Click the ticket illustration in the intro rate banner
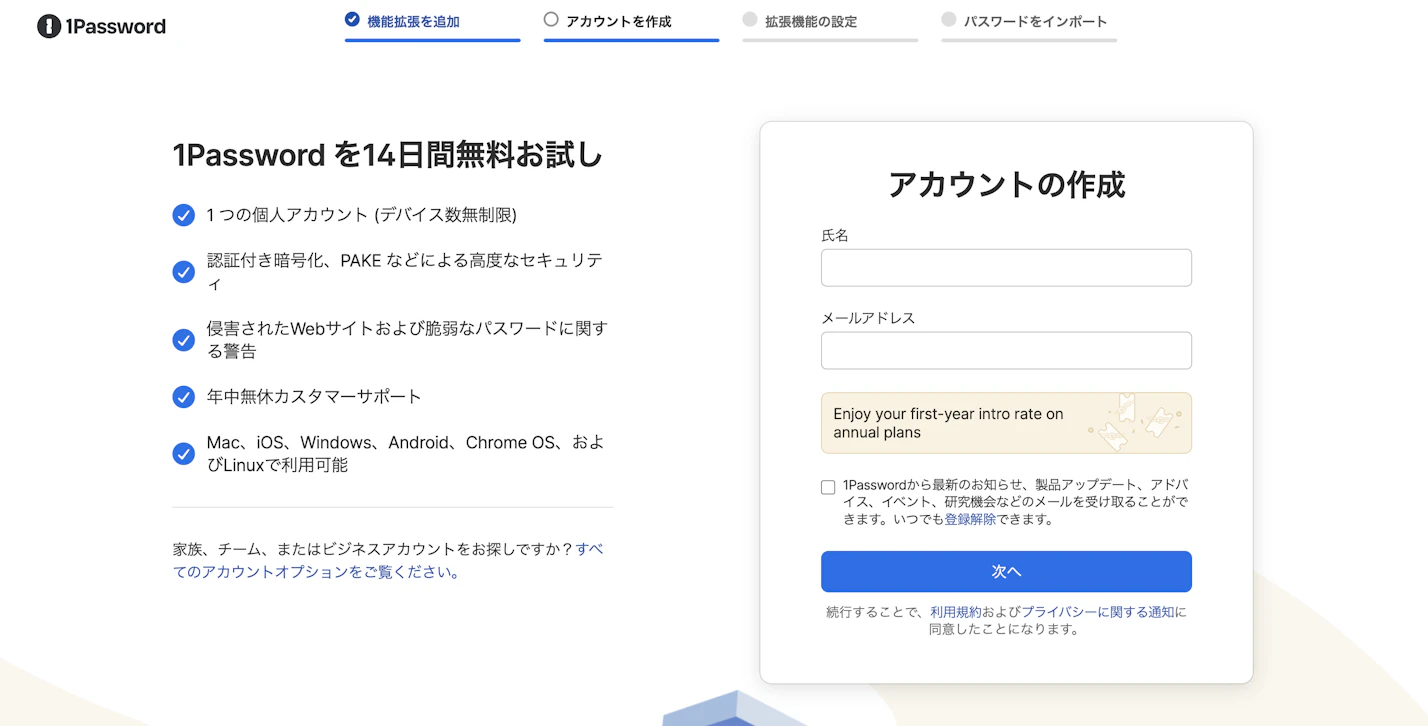Viewport: 1428px width, 726px height. (1134, 423)
